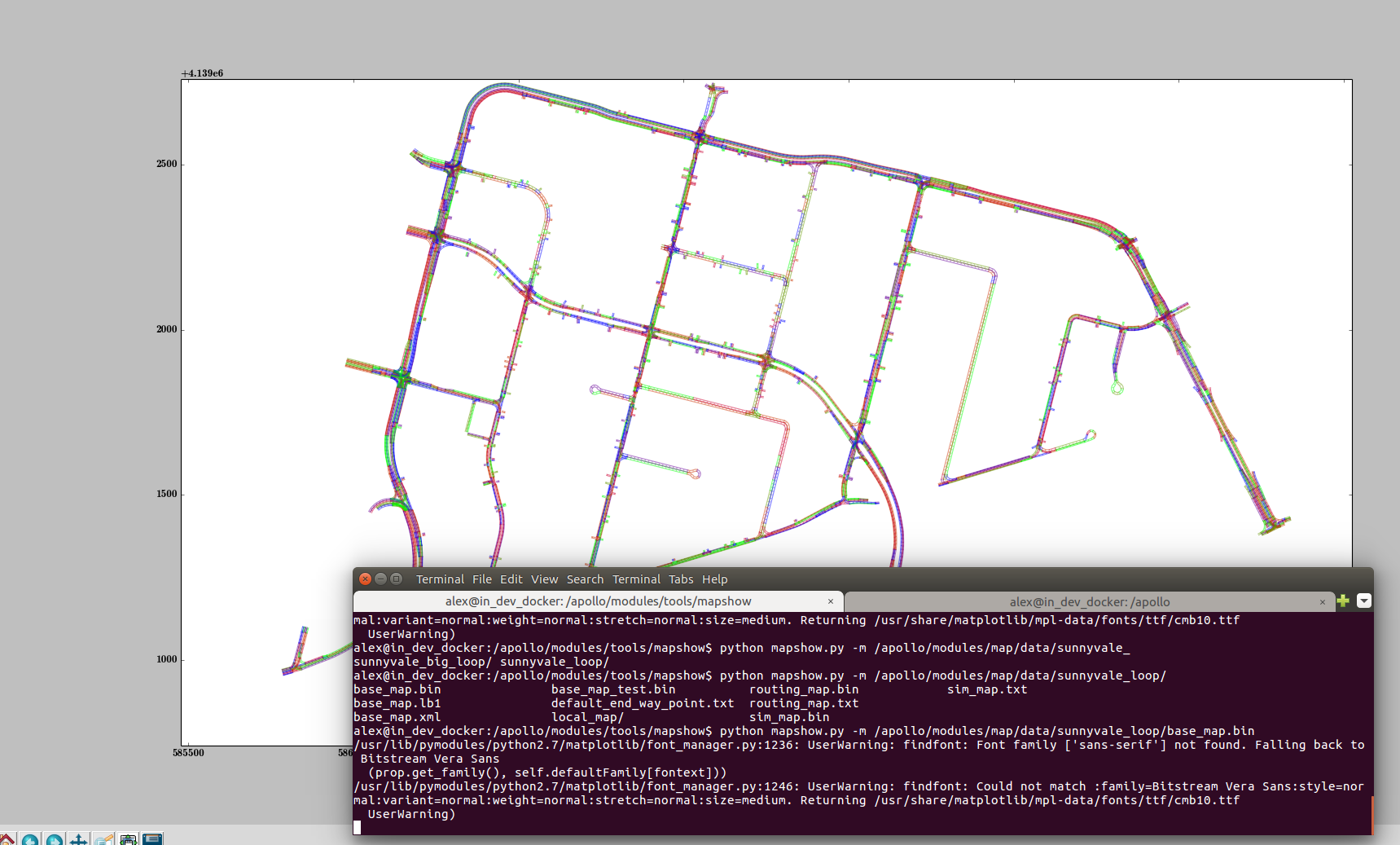Close the /apollo terminal tab

(1323, 601)
